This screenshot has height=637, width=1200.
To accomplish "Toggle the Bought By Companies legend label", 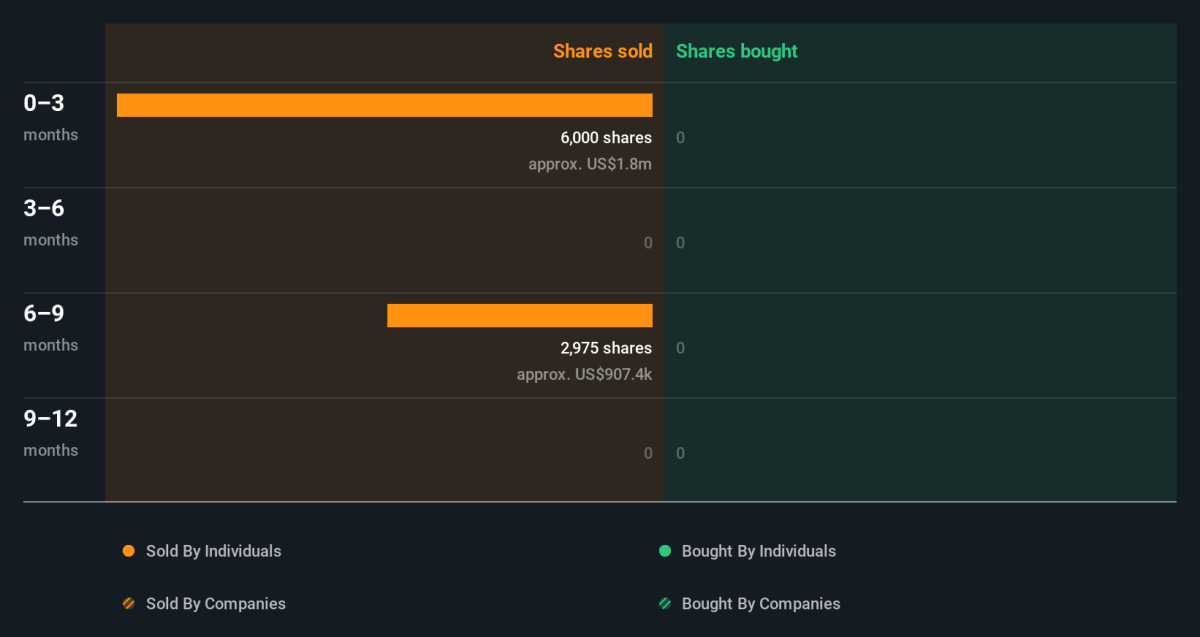I will [x=761, y=604].
